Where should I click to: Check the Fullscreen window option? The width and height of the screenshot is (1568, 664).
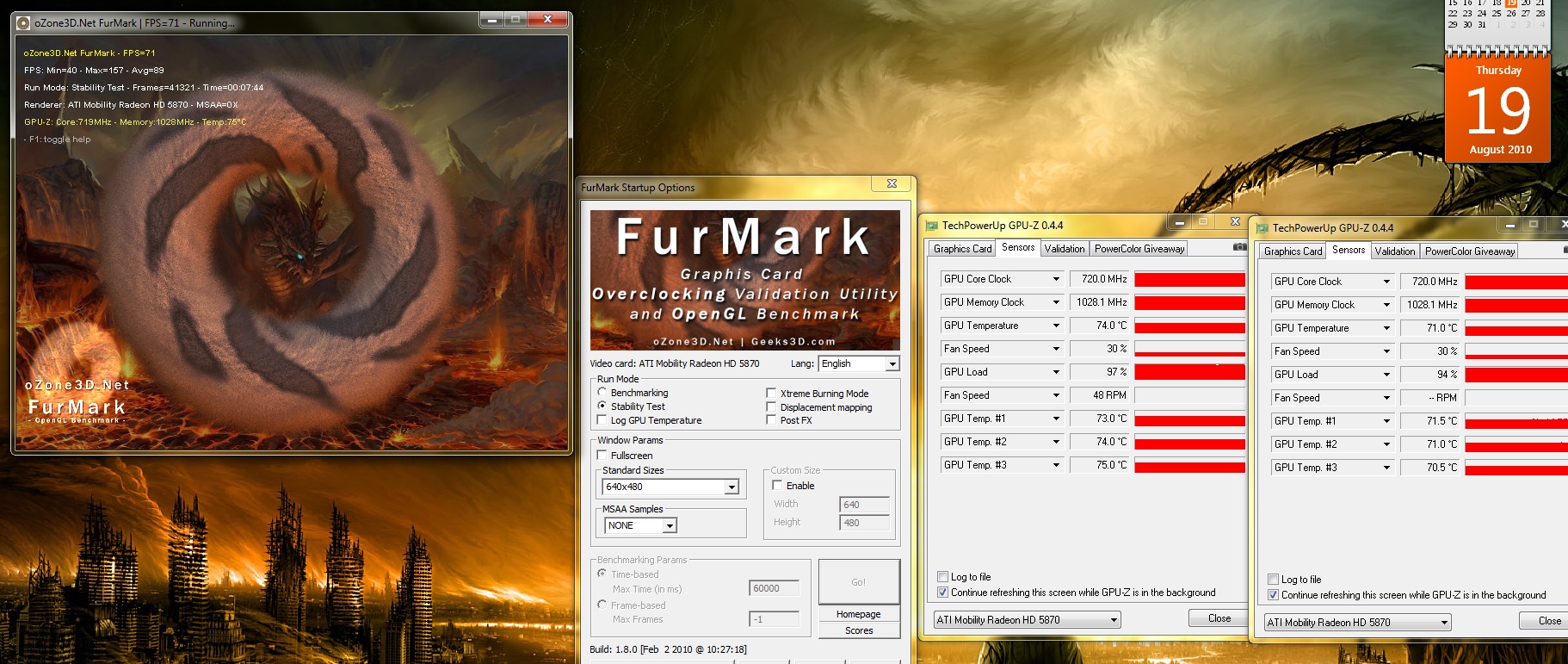(602, 455)
